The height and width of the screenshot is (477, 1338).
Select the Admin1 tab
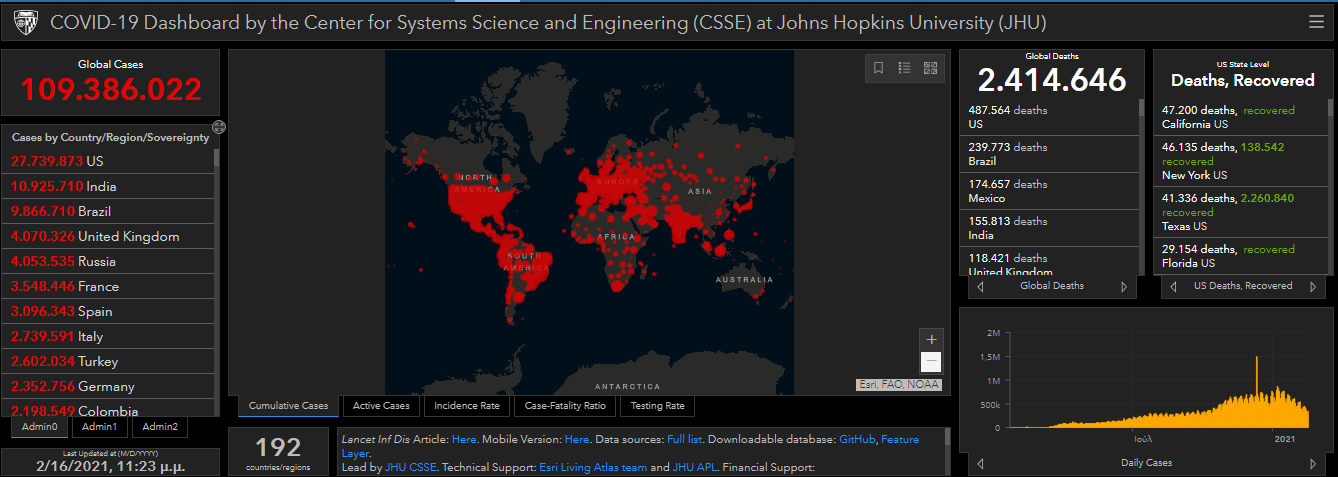(x=99, y=427)
